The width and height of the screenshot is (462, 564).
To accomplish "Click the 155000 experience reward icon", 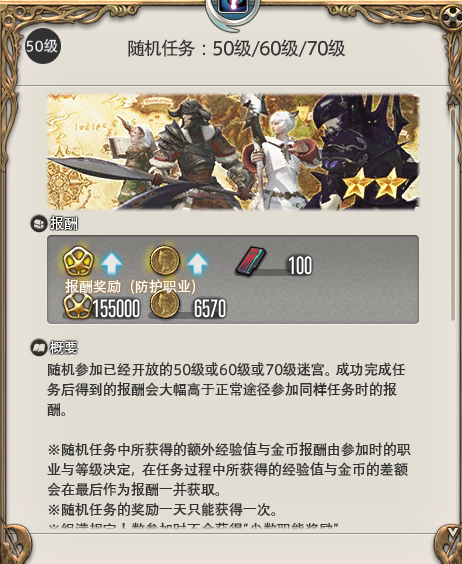I will (x=78, y=306).
